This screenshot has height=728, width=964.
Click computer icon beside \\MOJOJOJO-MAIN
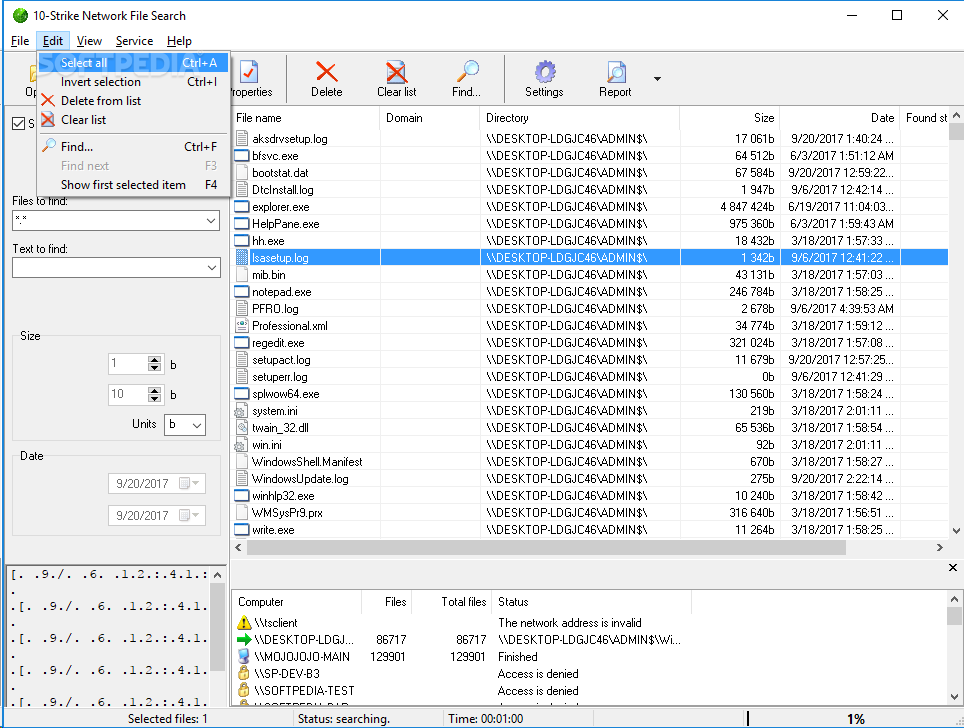244,657
